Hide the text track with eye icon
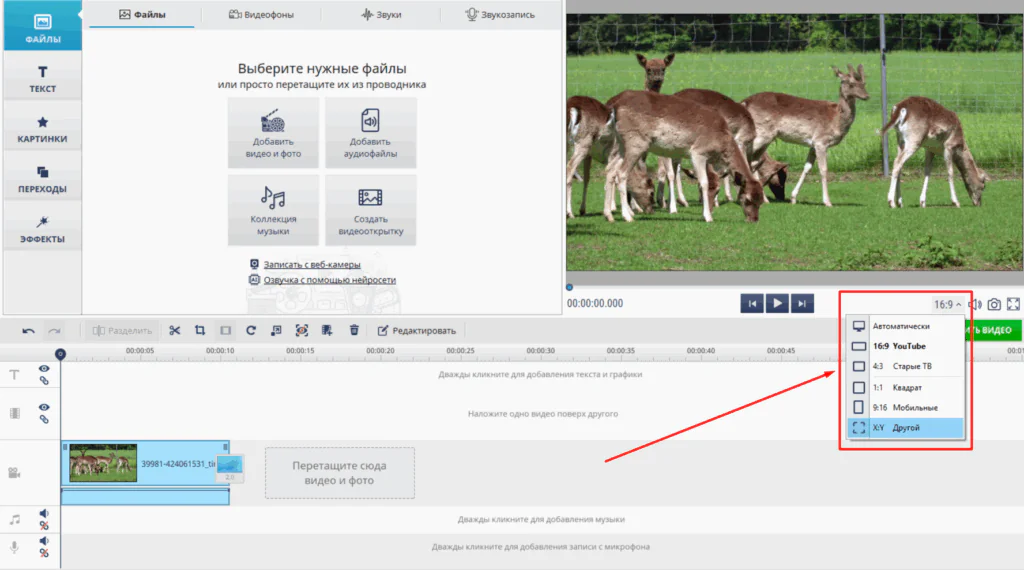Viewport: 1024px width, 570px height. [44, 369]
